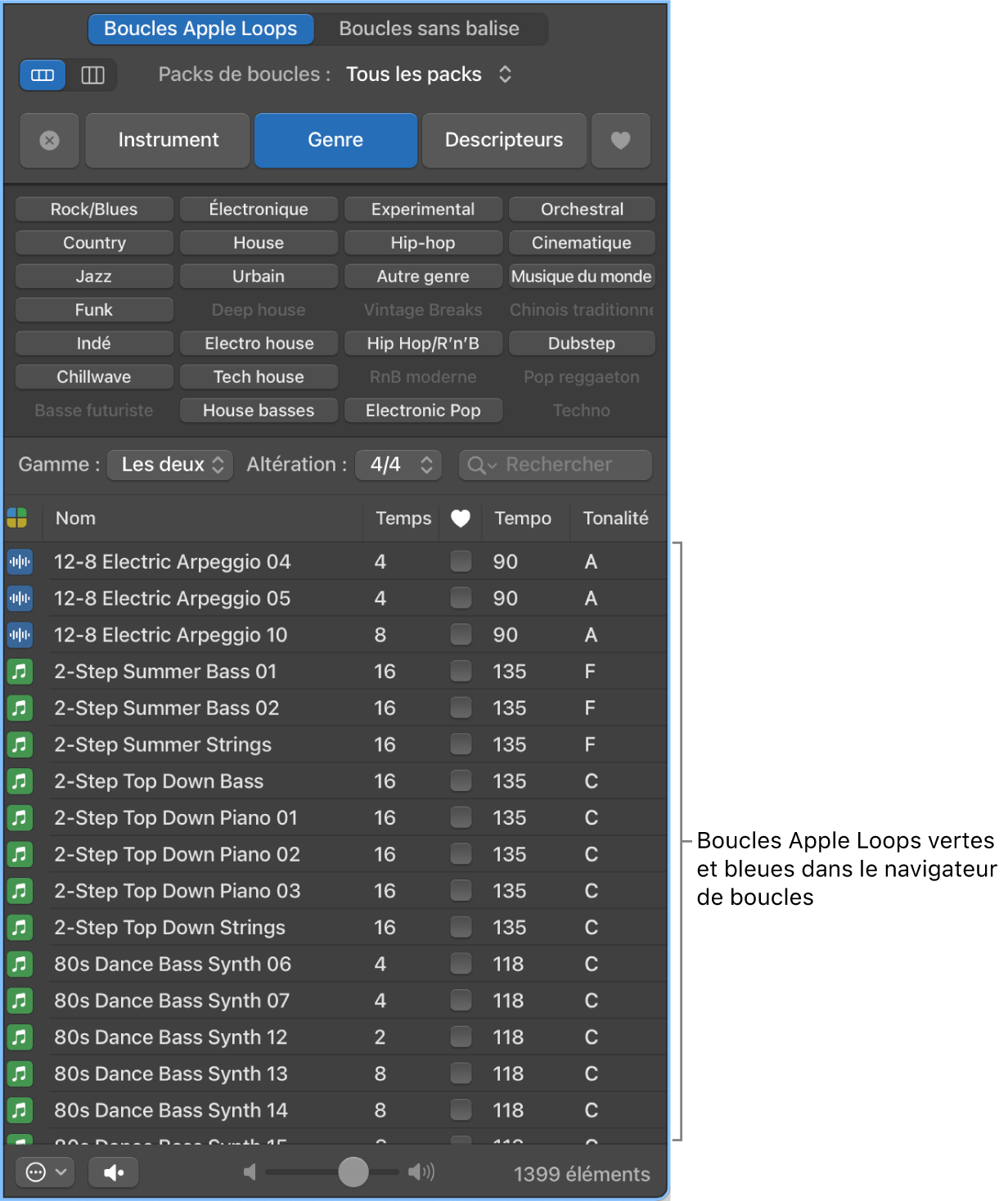This screenshot has height=1201, width=1008.
Task: Switch to column view layout icon
Action: [92, 75]
